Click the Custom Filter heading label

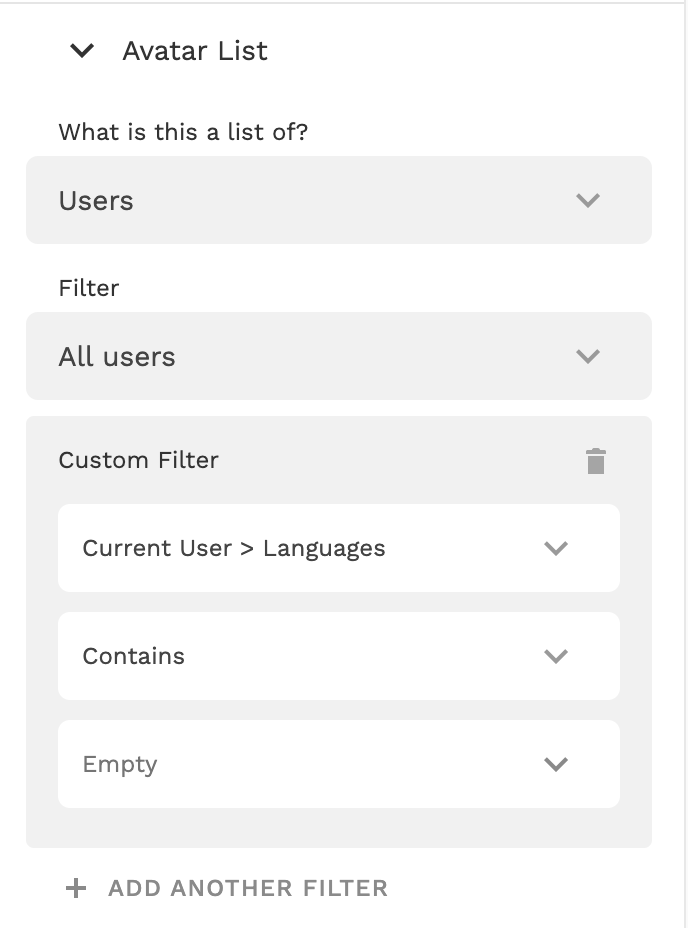(138, 460)
